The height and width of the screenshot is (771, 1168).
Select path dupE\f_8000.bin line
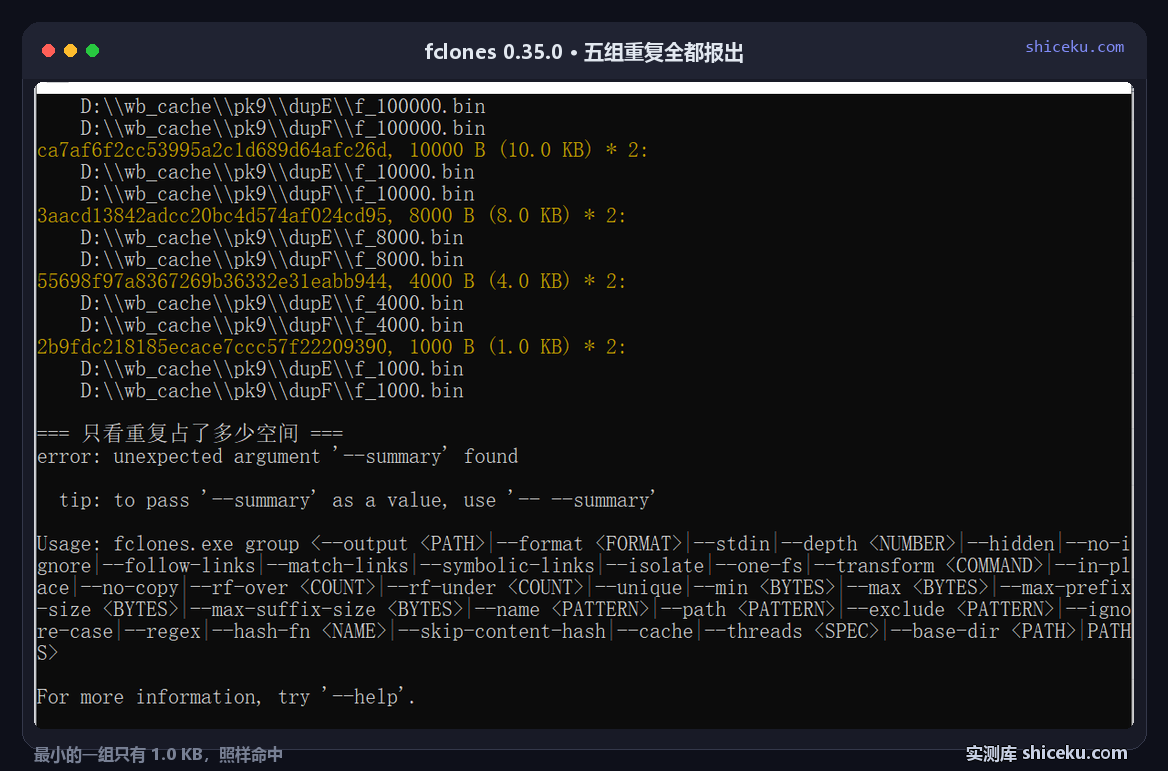272,238
